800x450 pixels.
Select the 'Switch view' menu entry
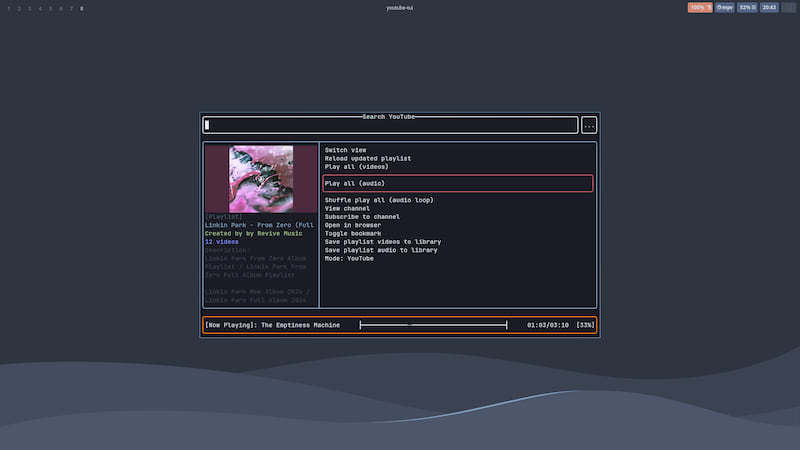345,150
